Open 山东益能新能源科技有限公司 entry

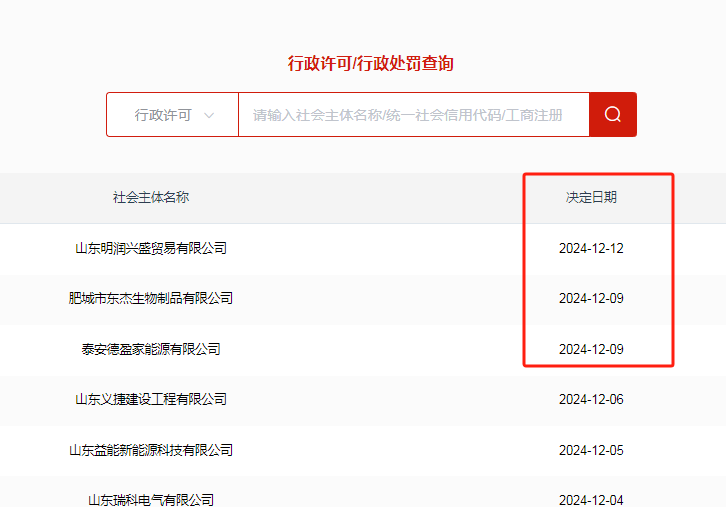coord(151,450)
